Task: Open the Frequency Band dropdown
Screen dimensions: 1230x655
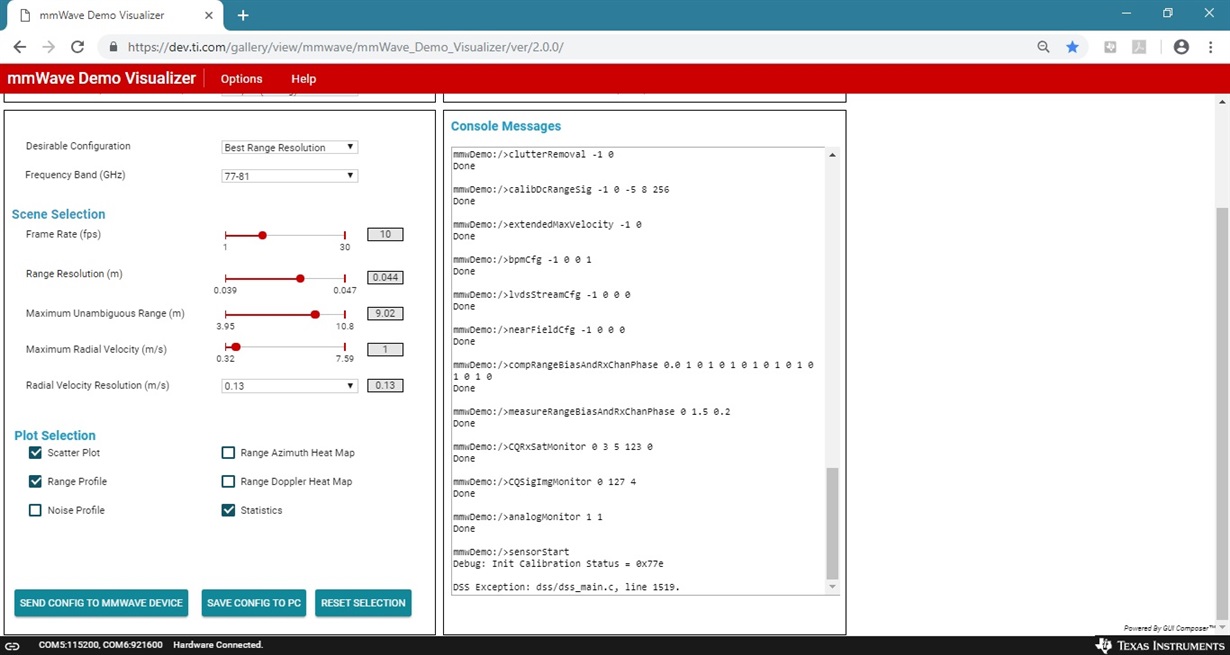Action: click(x=289, y=176)
